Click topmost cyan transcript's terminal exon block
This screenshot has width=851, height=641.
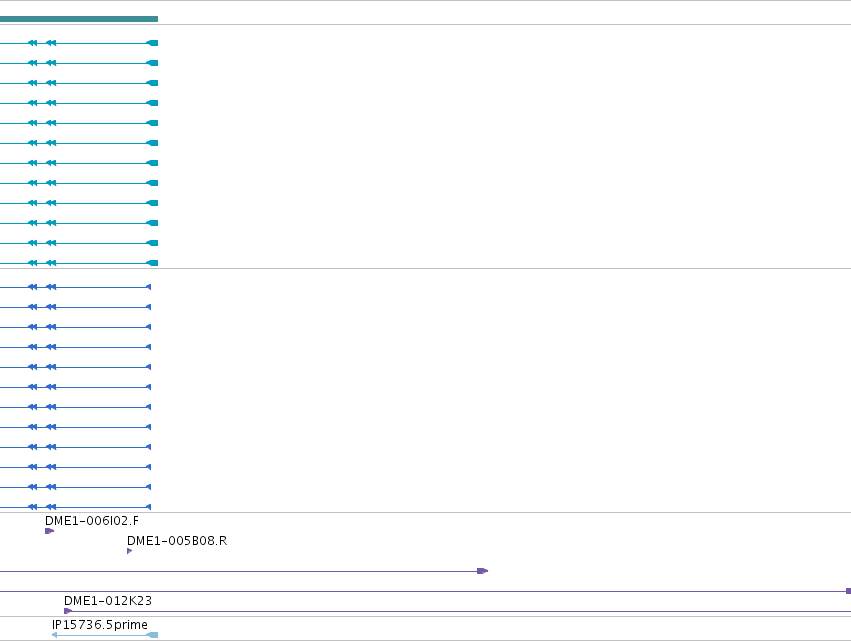tap(153, 43)
